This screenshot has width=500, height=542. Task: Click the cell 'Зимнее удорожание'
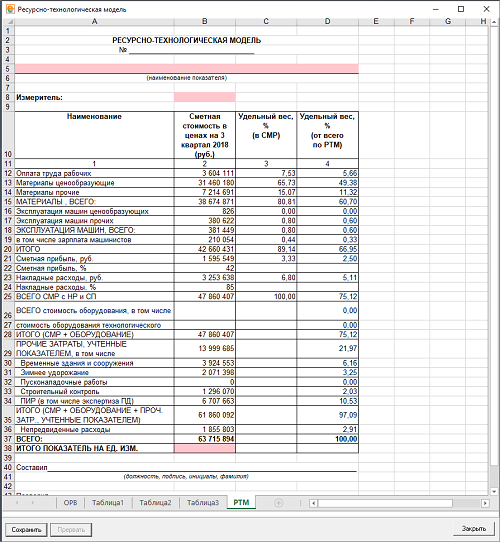point(94,373)
